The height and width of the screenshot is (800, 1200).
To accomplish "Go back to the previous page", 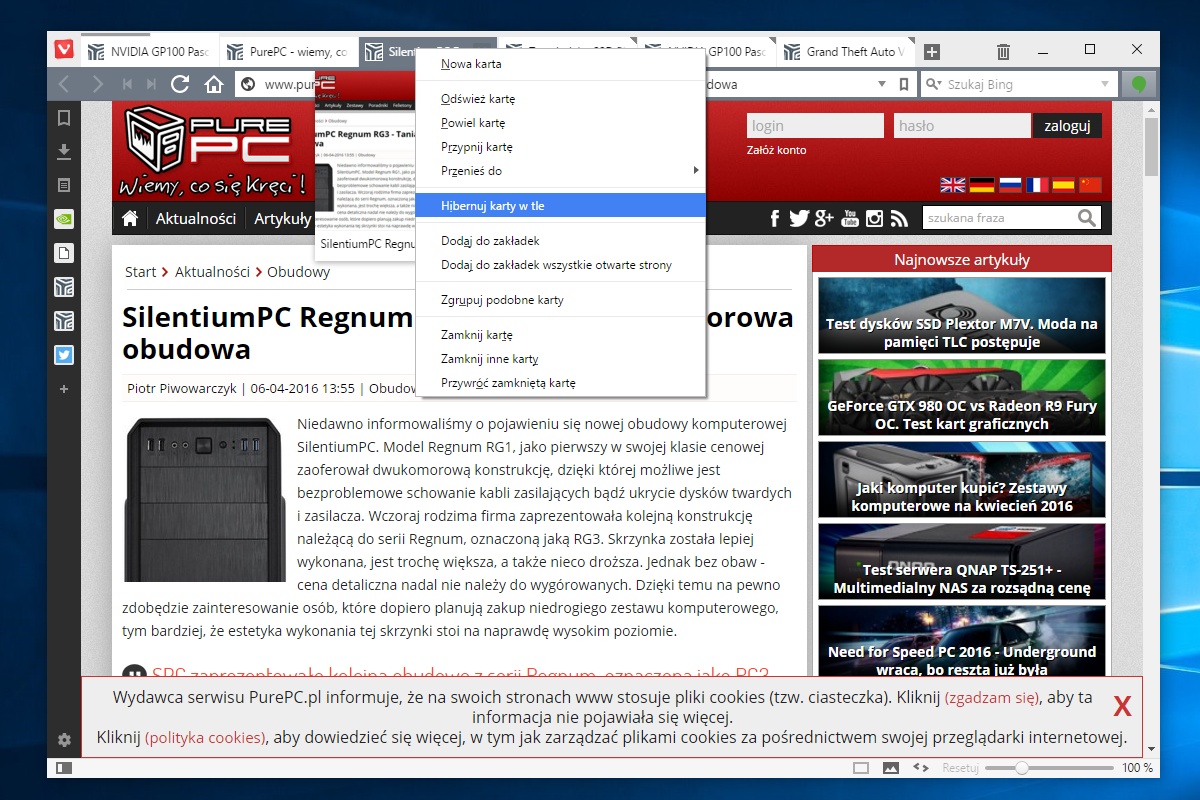I will (x=64, y=84).
